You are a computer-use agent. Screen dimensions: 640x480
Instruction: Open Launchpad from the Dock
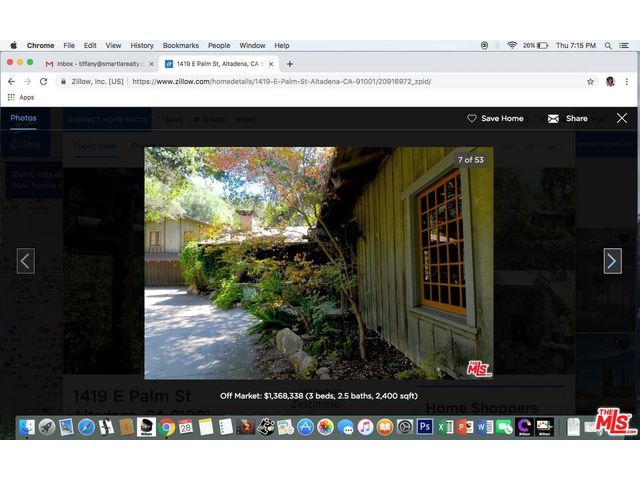click(47, 427)
